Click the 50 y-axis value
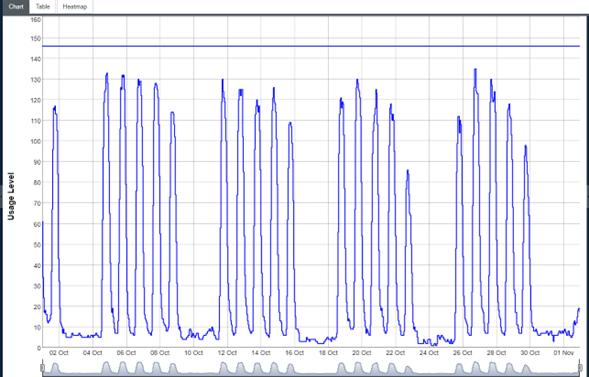 [37, 244]
